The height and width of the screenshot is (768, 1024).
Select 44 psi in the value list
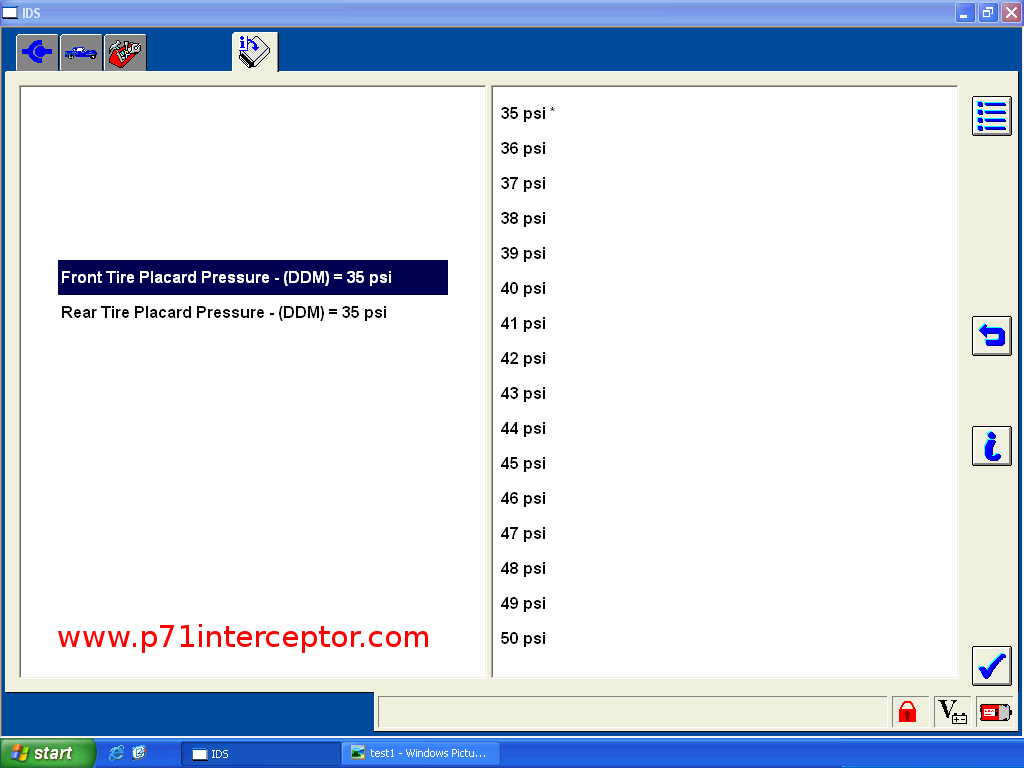tap(524, 429)
